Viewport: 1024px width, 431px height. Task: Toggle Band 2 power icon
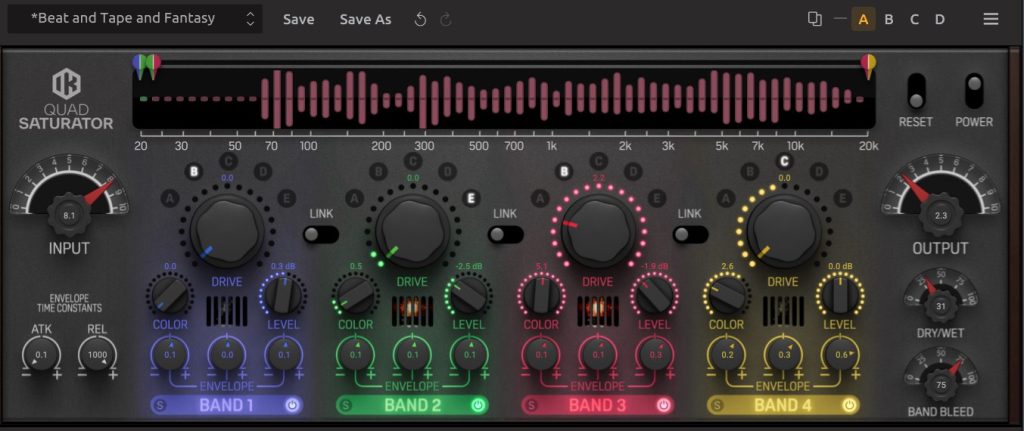(x=478, y=405)
